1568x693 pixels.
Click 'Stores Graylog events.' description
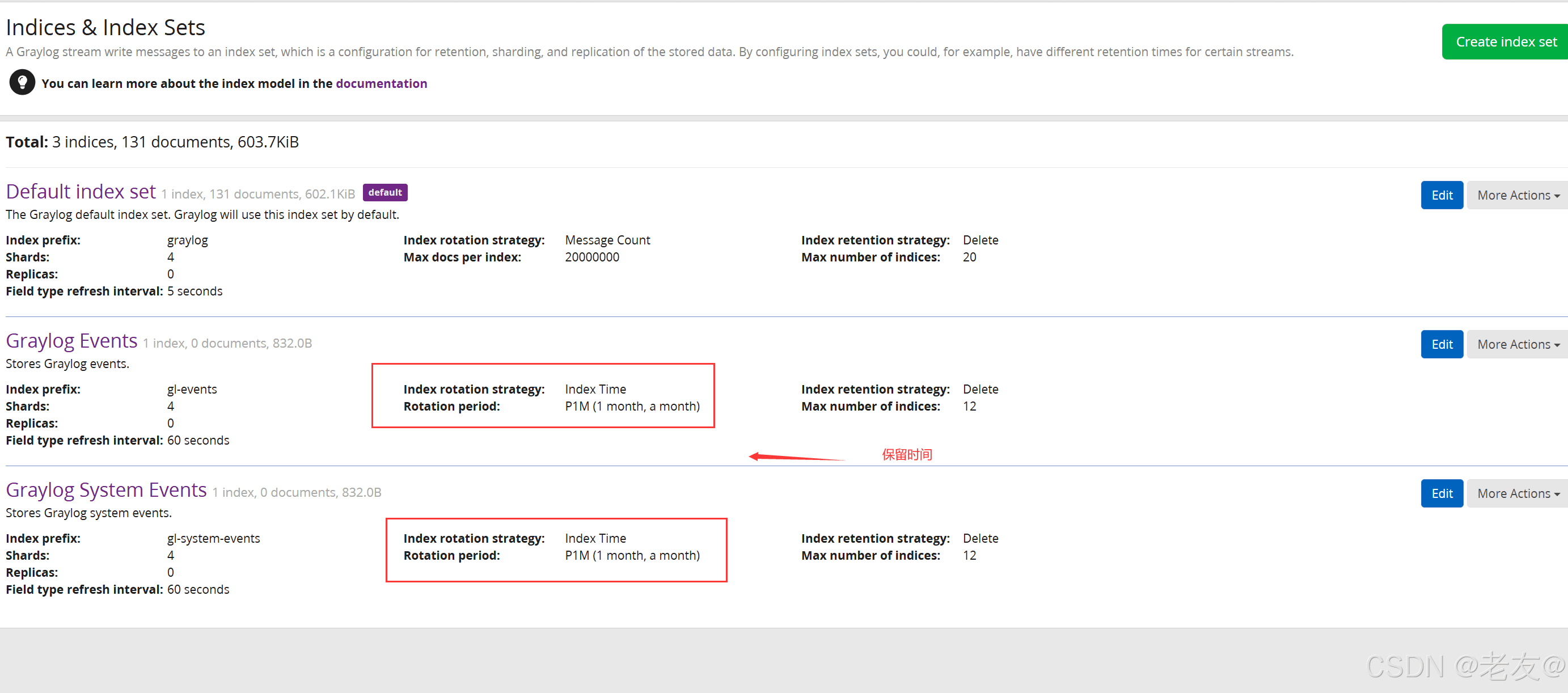[x=67, y=364]
